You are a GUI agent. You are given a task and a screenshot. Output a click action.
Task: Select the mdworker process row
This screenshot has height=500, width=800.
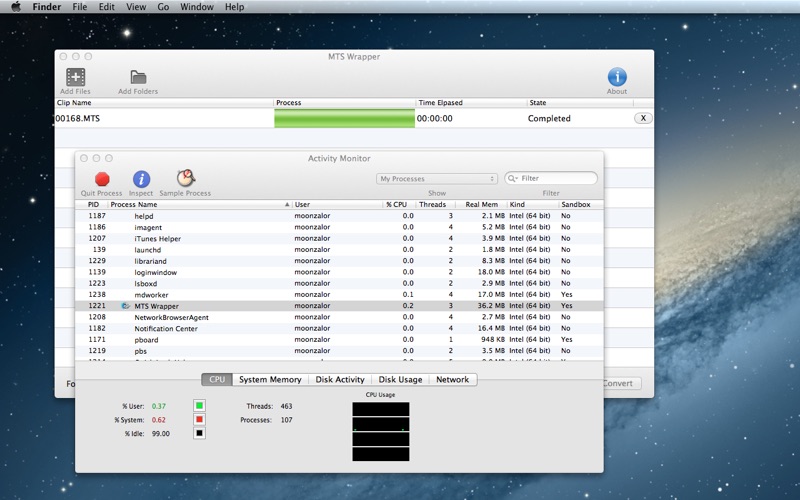[x=339, y=294]
